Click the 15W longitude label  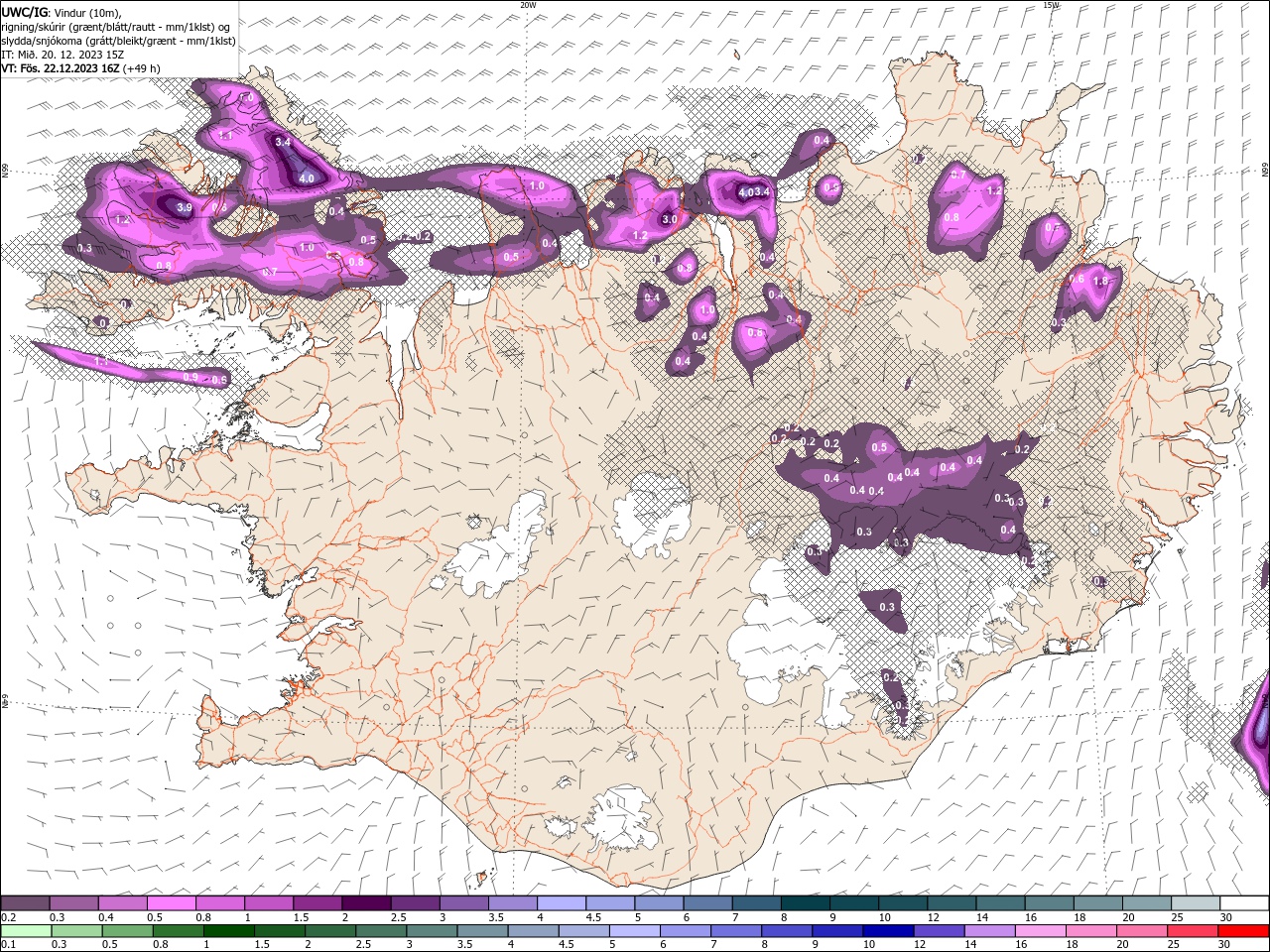(1051, 5)
